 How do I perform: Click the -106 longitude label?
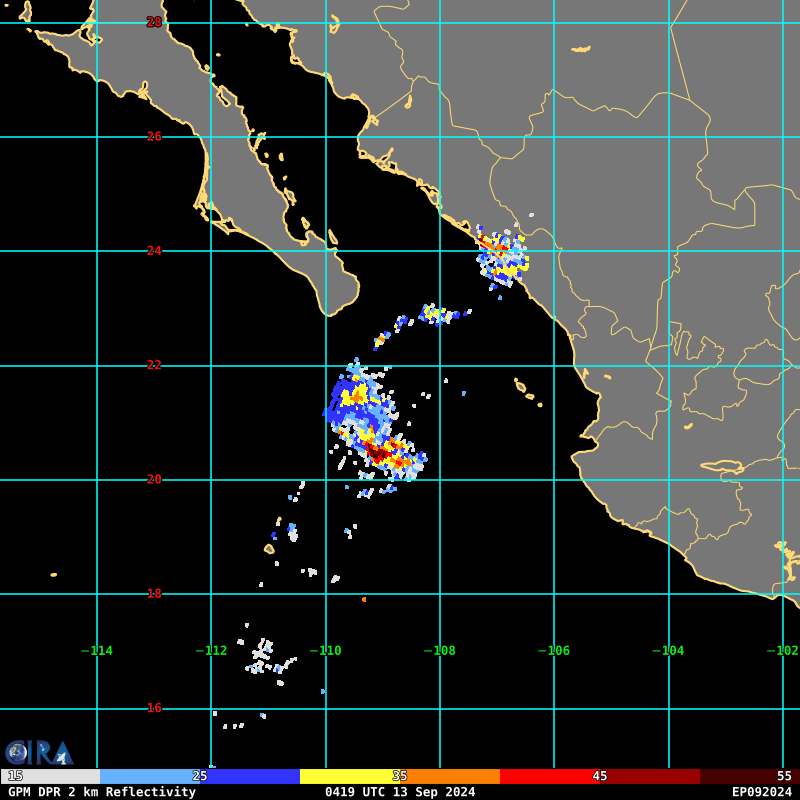click(x=554, y=651)
